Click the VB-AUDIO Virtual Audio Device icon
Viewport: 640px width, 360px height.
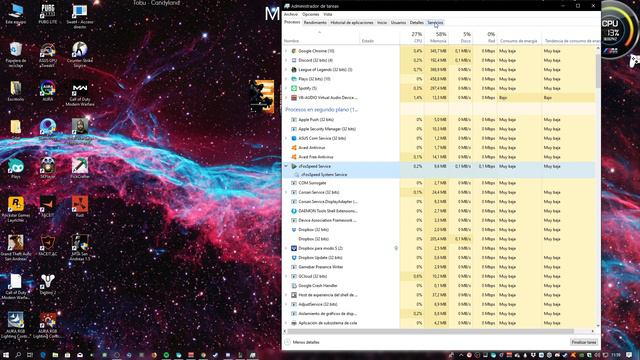pyautogui.click(x=293, y=98)
